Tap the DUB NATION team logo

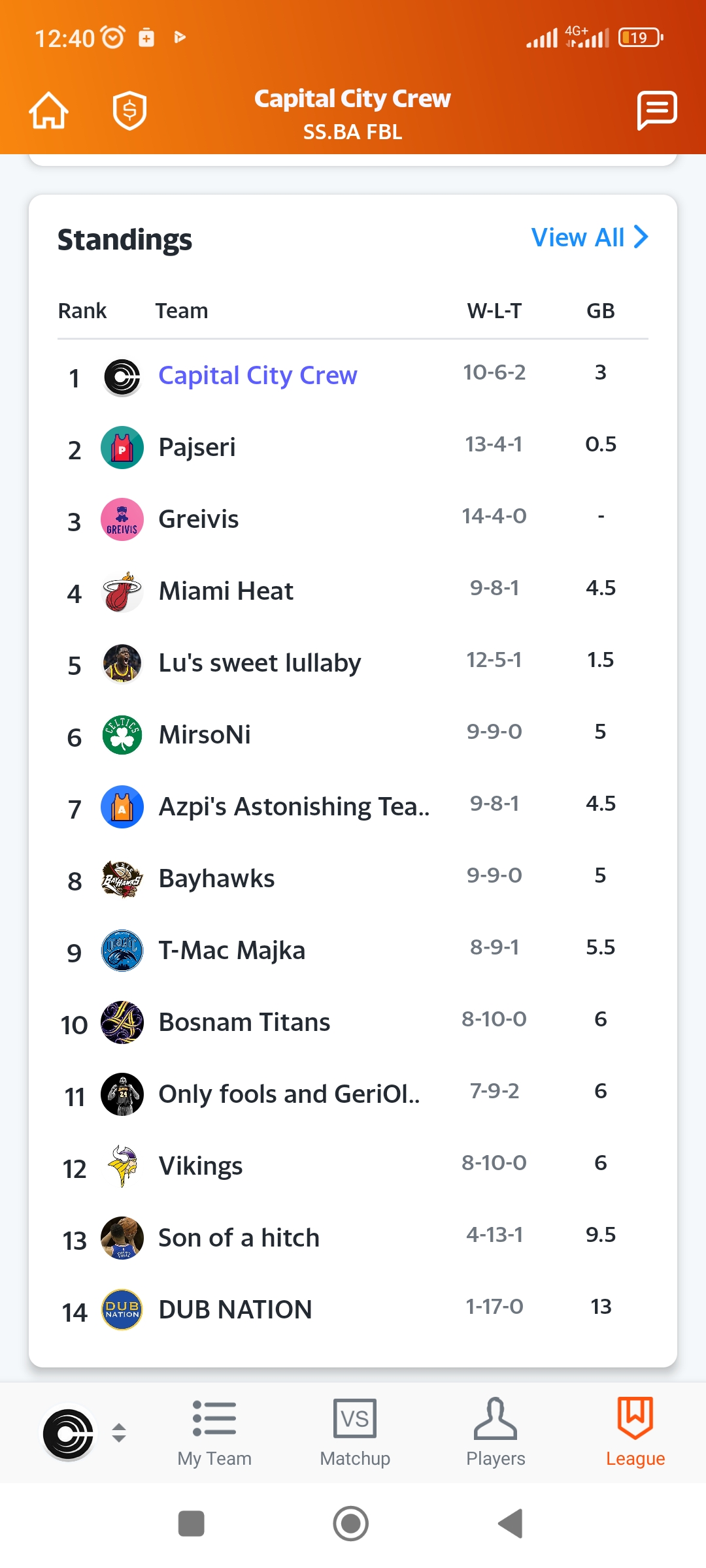pyautogui.click(x=122, y=1310)
